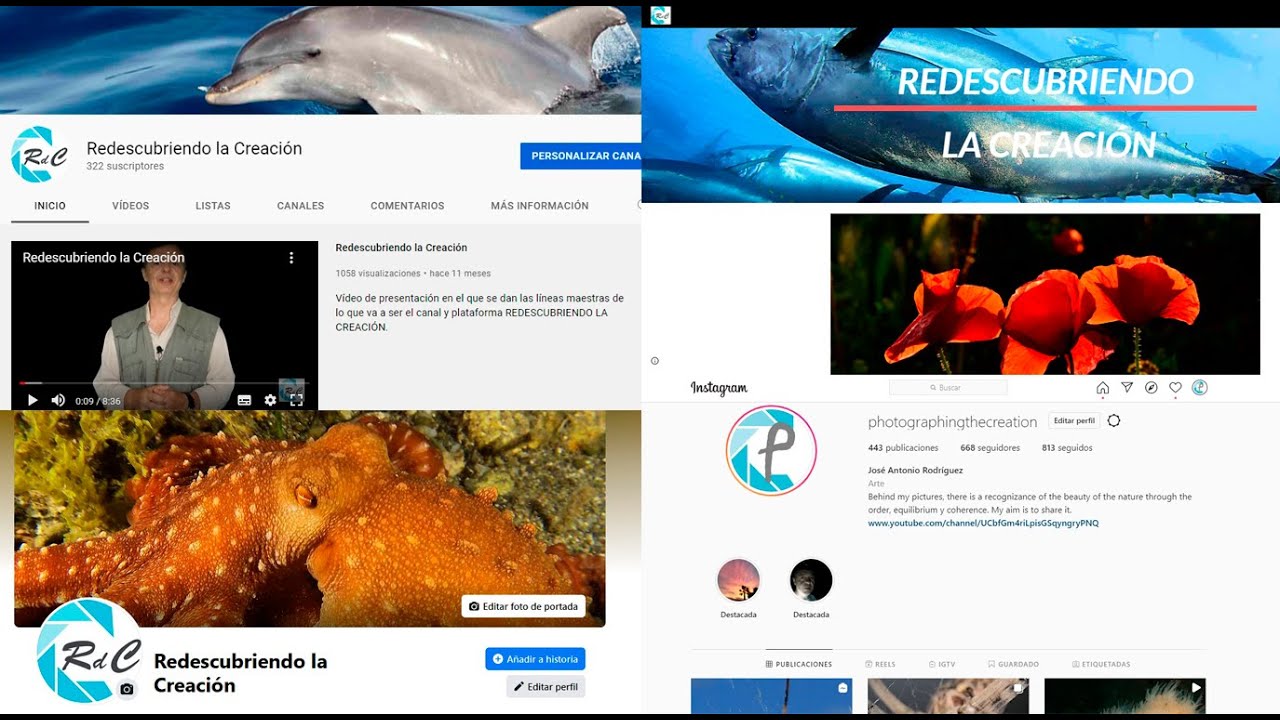Screen dimensions: 1280x720
Task: Open the third Instagram post with video icon
Action: (1125, 696)
